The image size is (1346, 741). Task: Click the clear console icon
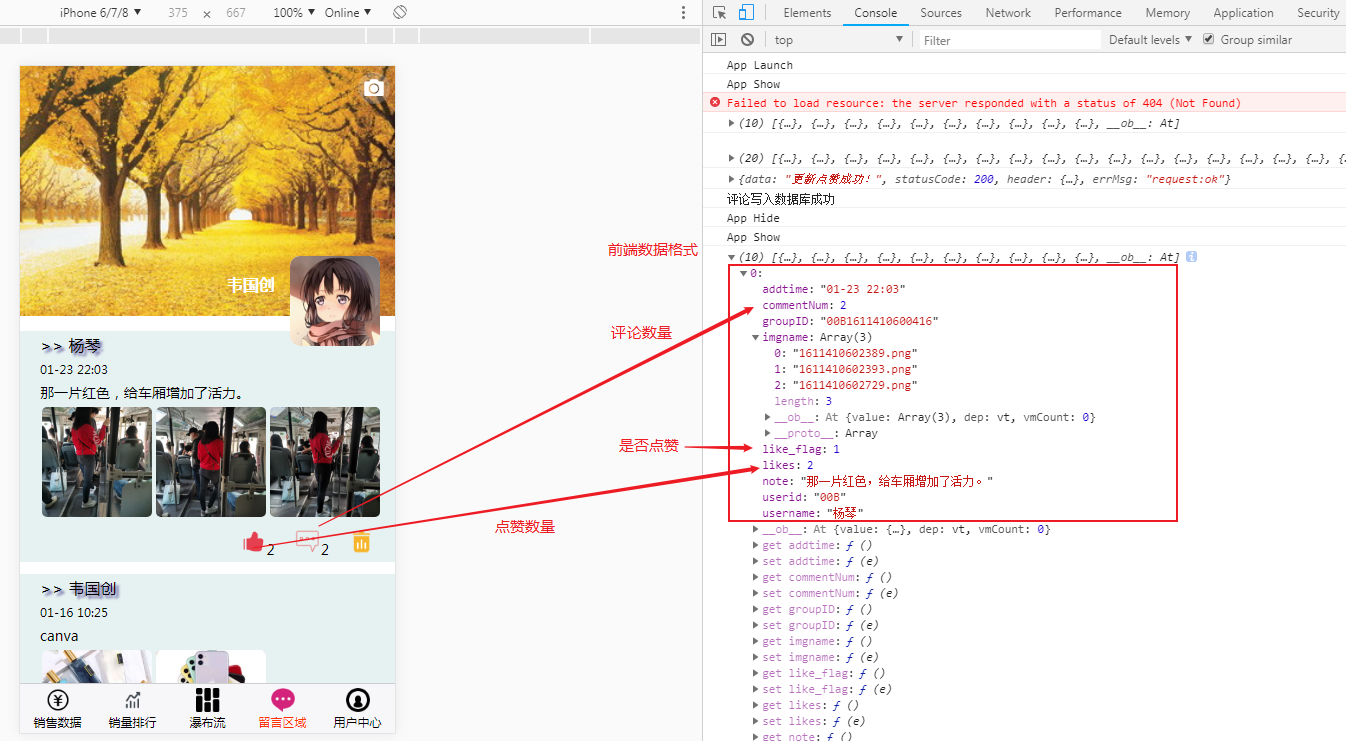click(746, 39)
